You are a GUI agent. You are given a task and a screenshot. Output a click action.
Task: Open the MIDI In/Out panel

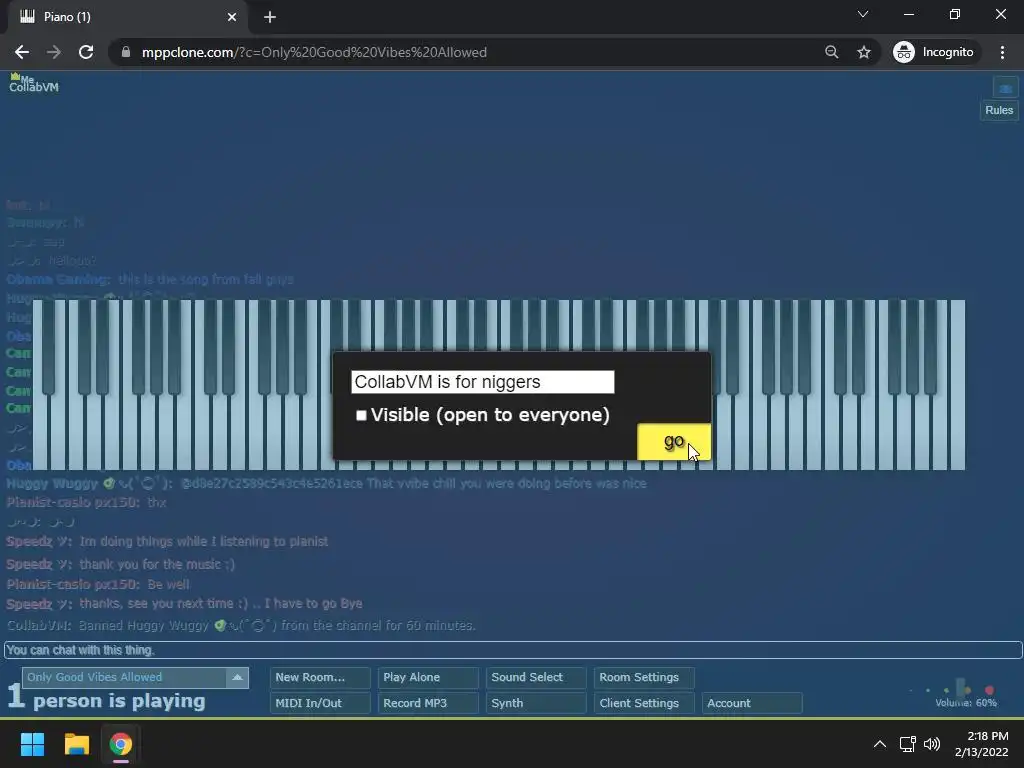[x=320, y=703]
